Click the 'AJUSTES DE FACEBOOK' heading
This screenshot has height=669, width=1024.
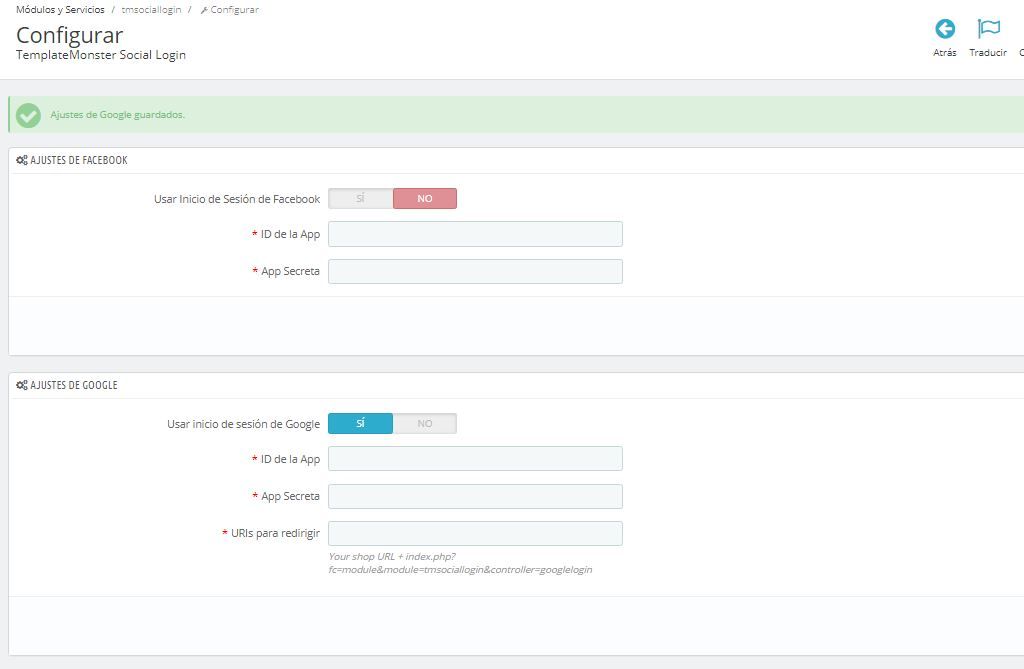(x=79, y=160)
